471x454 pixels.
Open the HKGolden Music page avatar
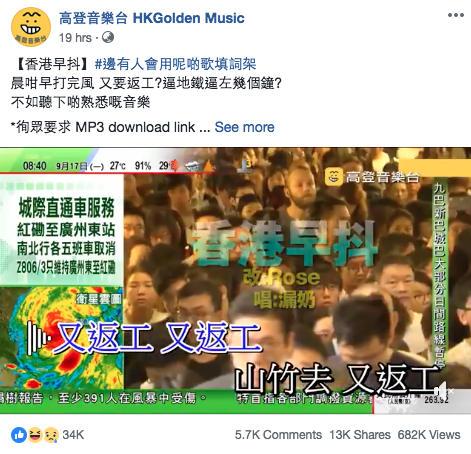(x=31, y=27)
